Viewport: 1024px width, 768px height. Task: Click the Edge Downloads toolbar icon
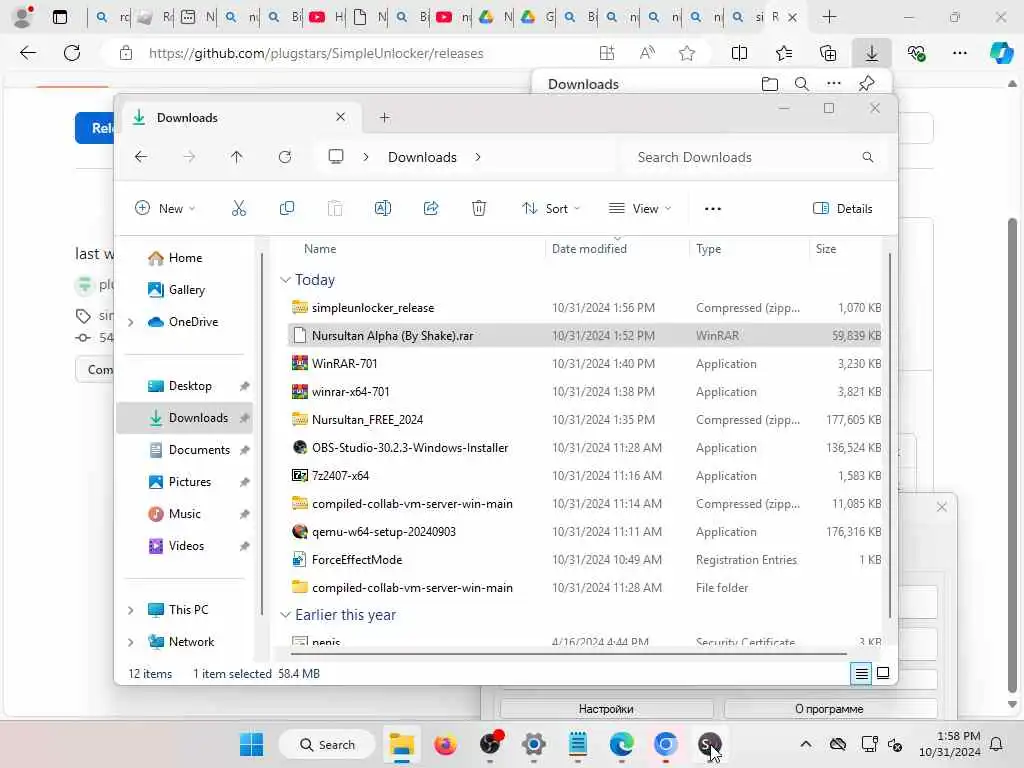[871, 54]
